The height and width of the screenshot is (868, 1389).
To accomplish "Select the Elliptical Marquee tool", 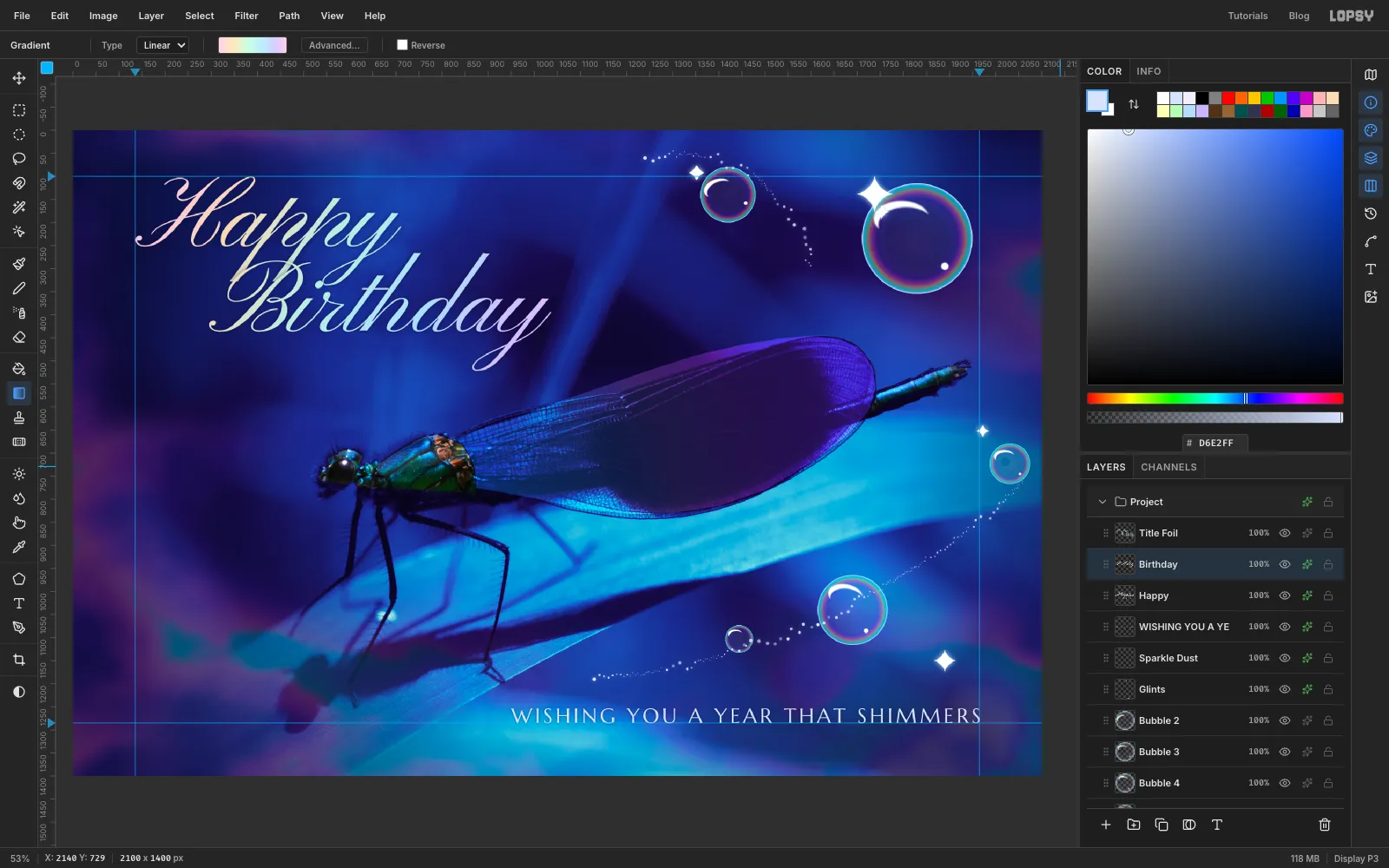I will [18, 135].
